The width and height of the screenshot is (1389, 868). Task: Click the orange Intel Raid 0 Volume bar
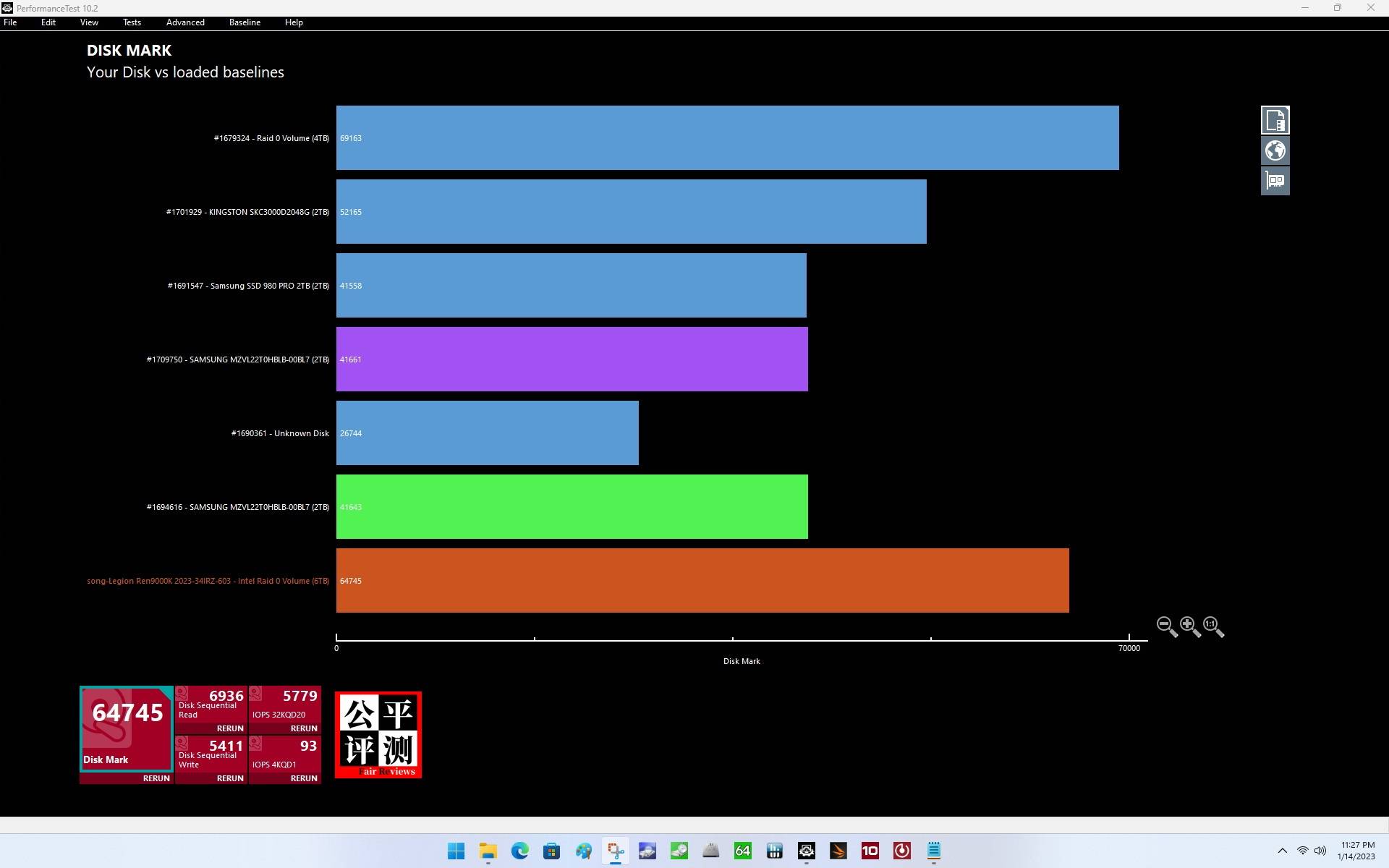702,581
